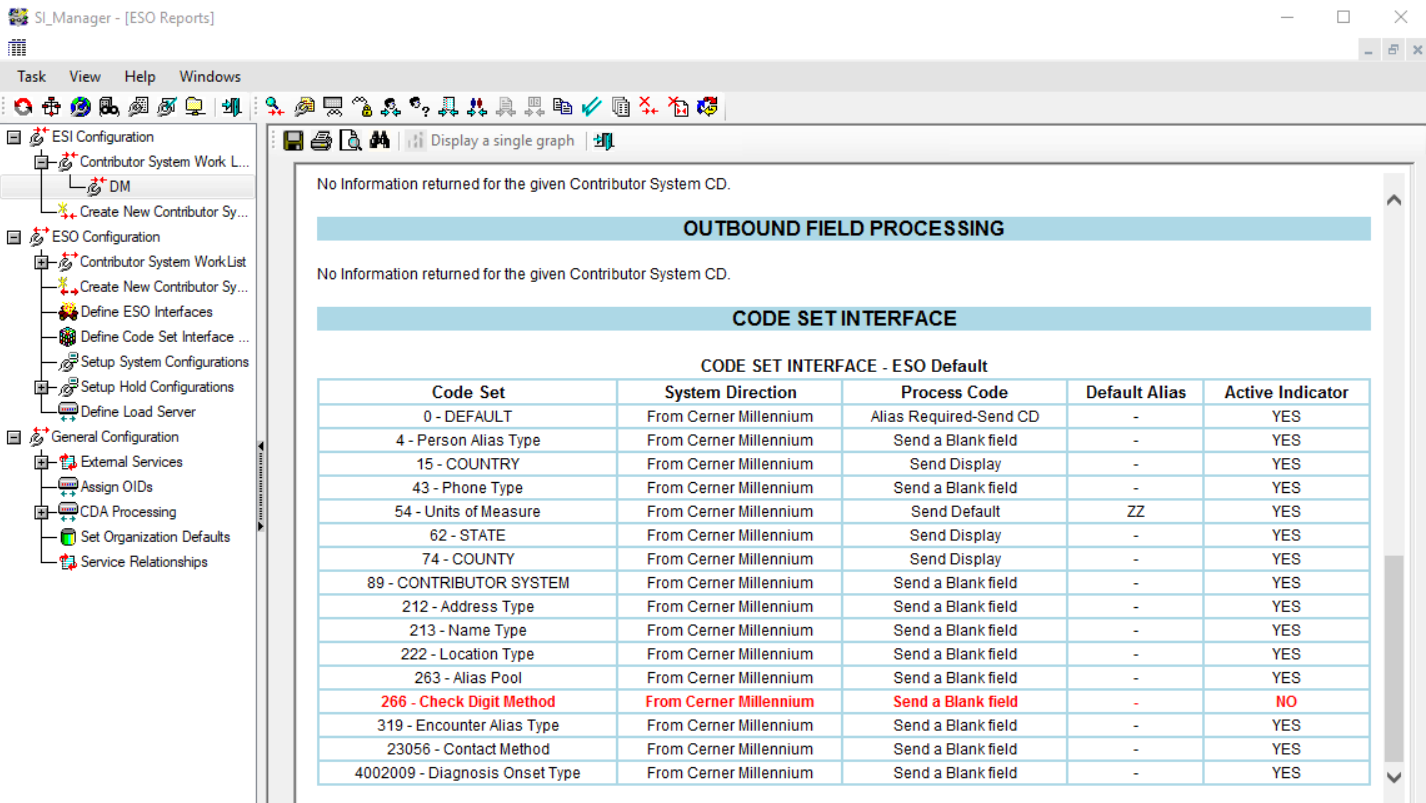
Task: Expand the CDA Processing node
Action: pyautogui.click(x=41, y=512)
